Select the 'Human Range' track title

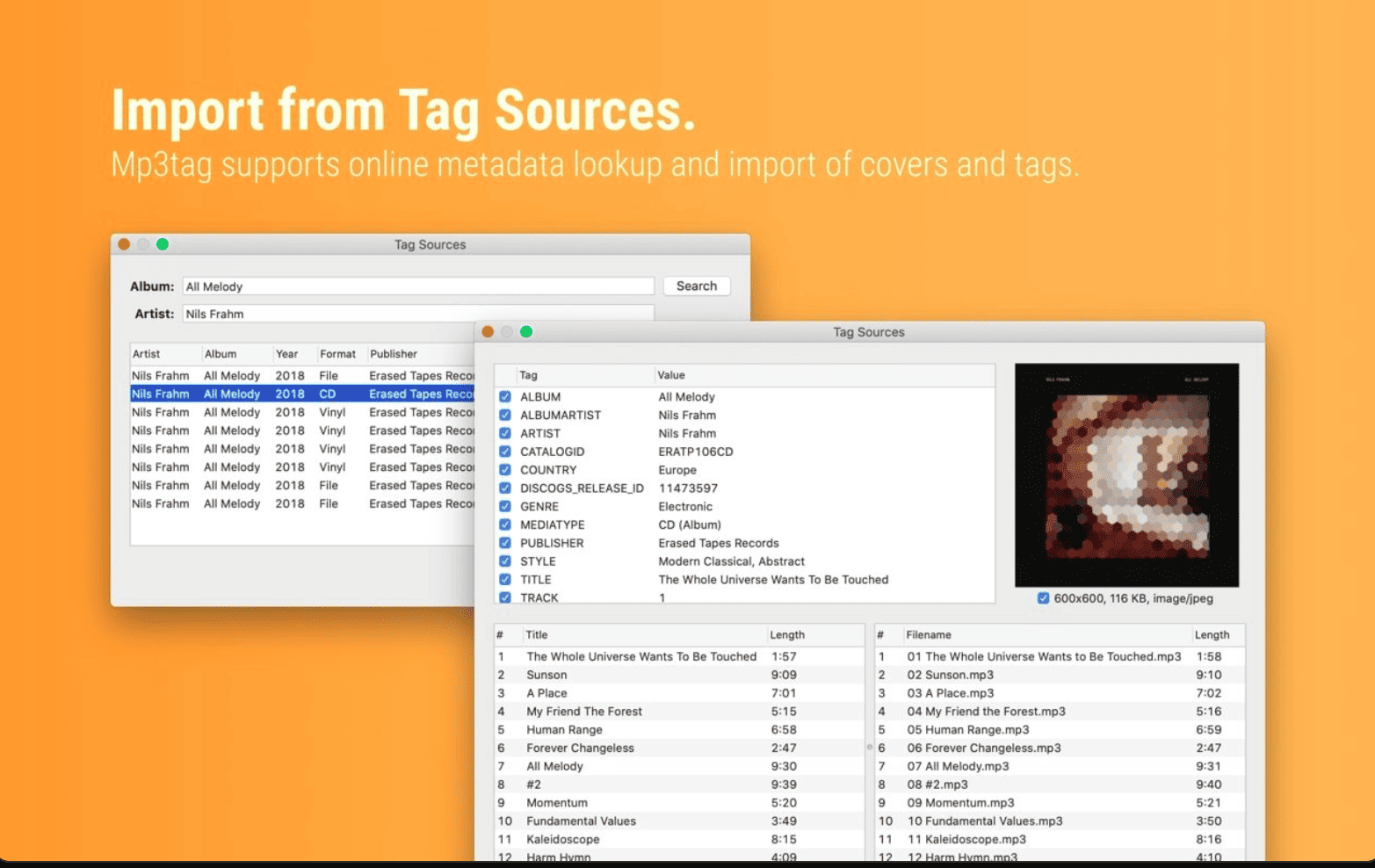point(564,730)
